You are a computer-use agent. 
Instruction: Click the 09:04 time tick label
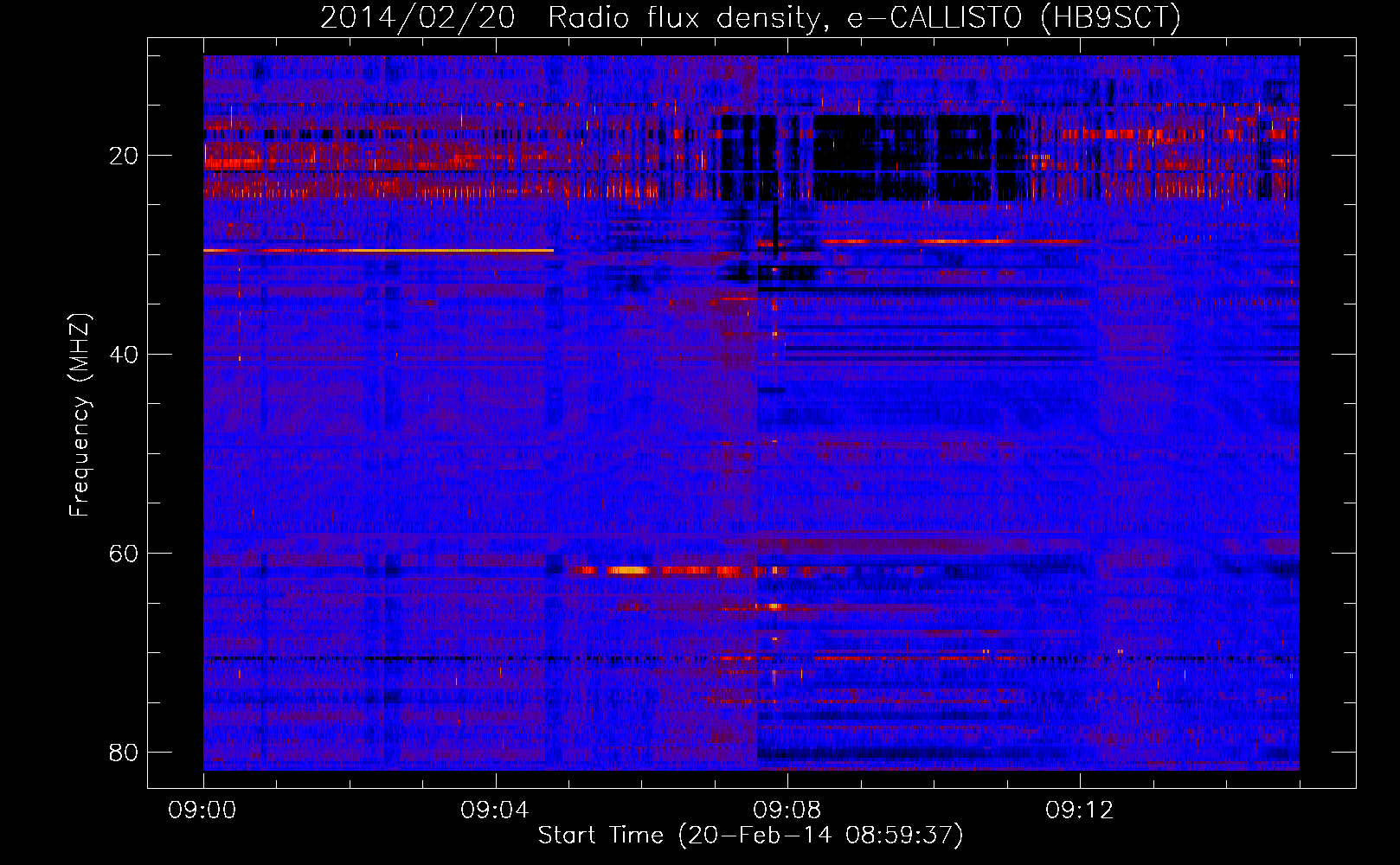click(x=495, y=811)
